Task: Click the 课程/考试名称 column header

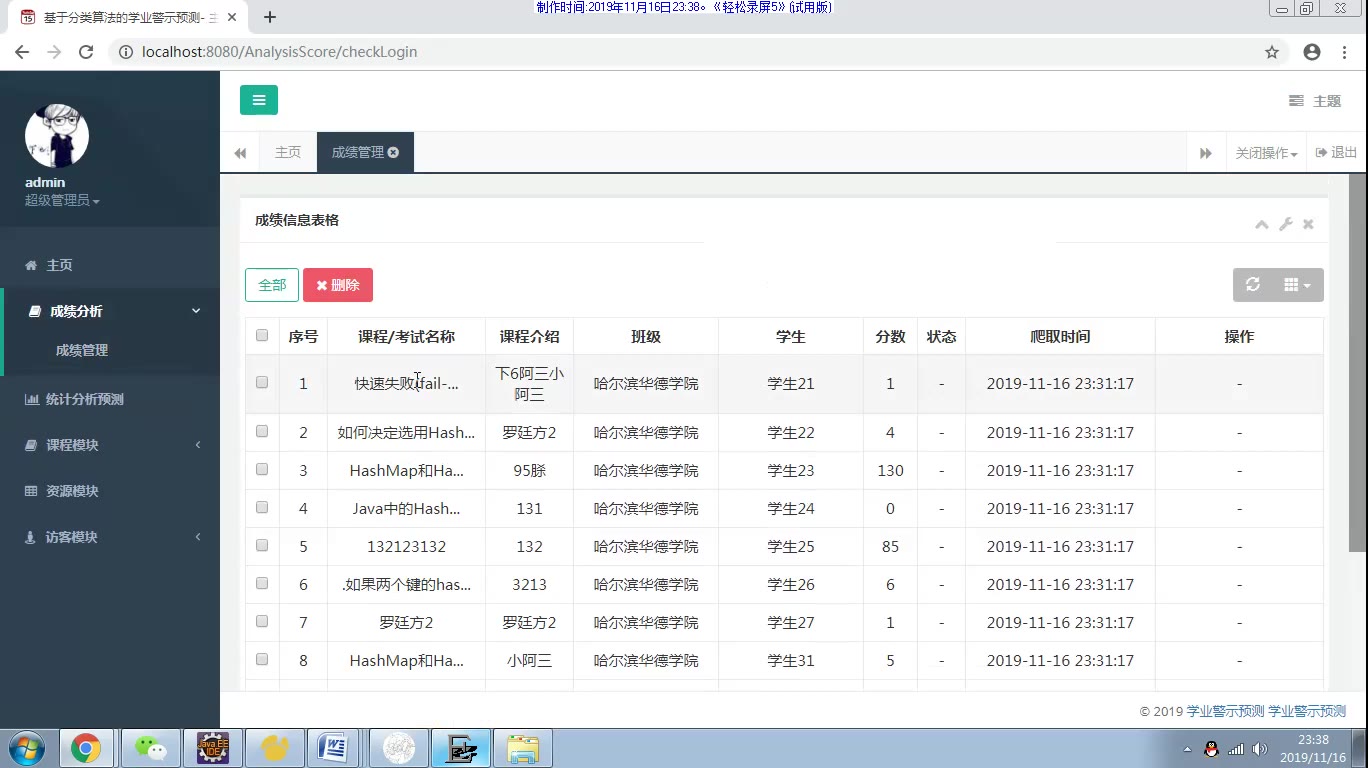Action: click(406, 337)
